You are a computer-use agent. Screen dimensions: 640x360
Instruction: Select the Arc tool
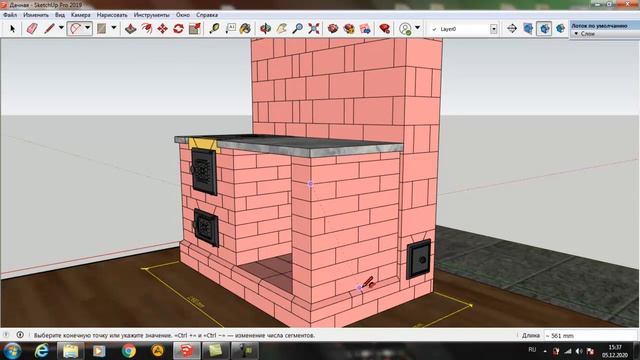click(76, 29)
